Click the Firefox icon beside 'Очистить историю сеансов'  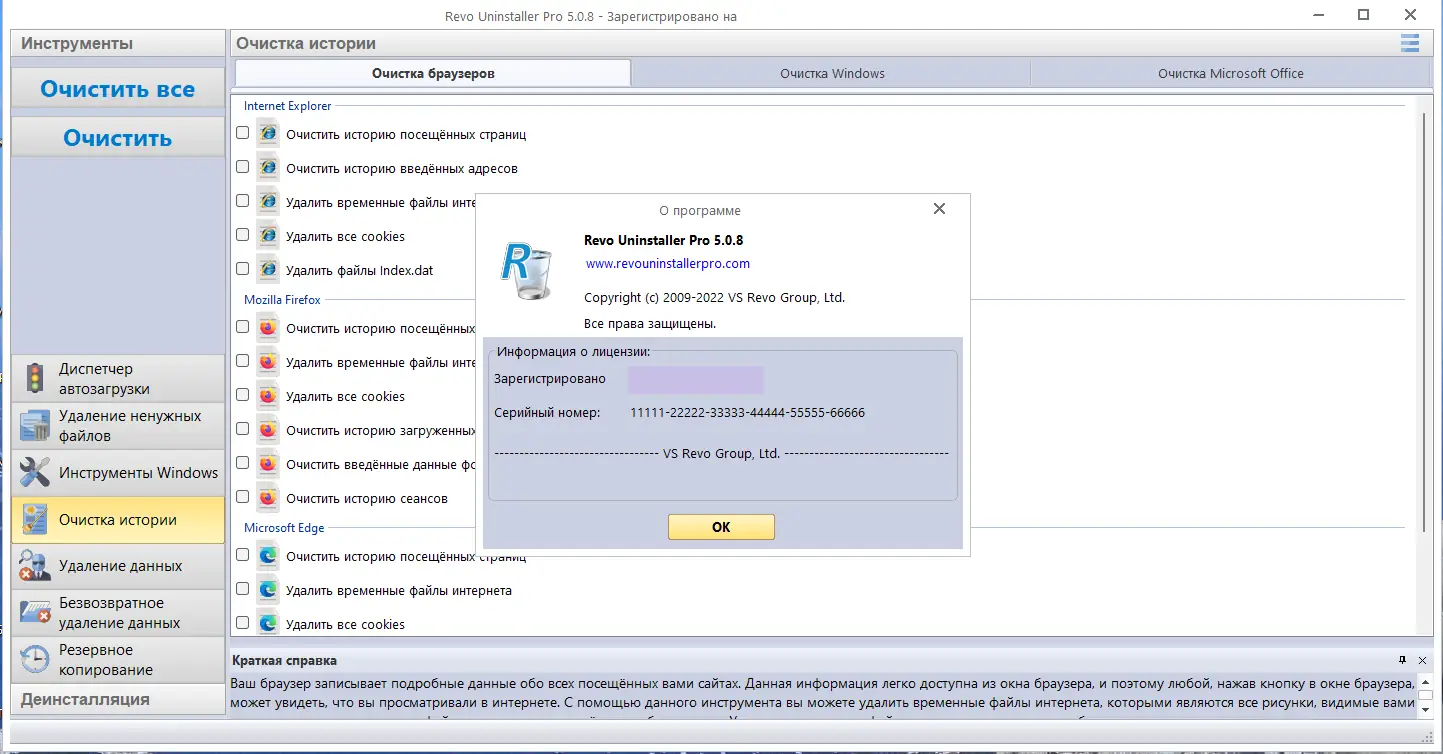[x=267, y=497]
